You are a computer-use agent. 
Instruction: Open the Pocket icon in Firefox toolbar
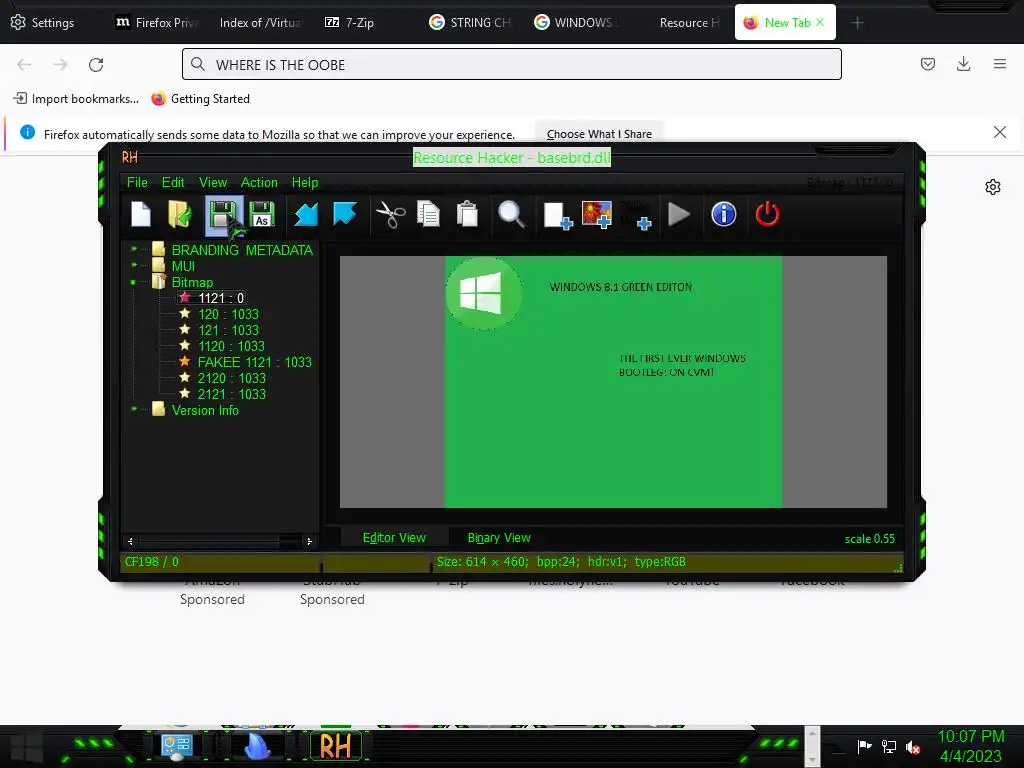point(927,64)
